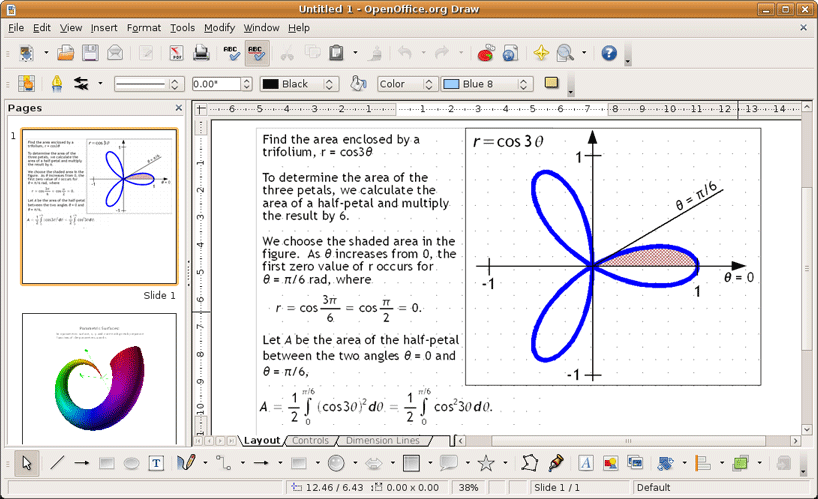818x499 pixels.
Task: Select the Text tool
Action: [x=157, y=463]
